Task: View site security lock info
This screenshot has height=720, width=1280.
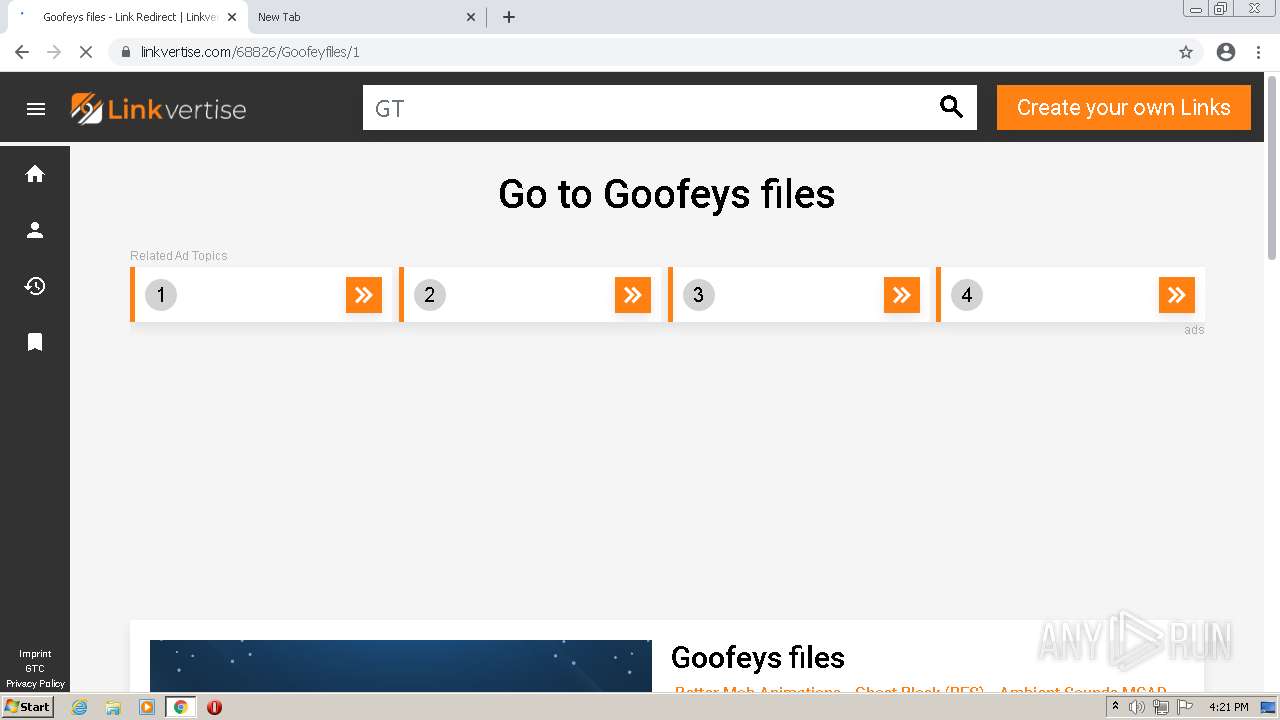Action: pos(126,52)
